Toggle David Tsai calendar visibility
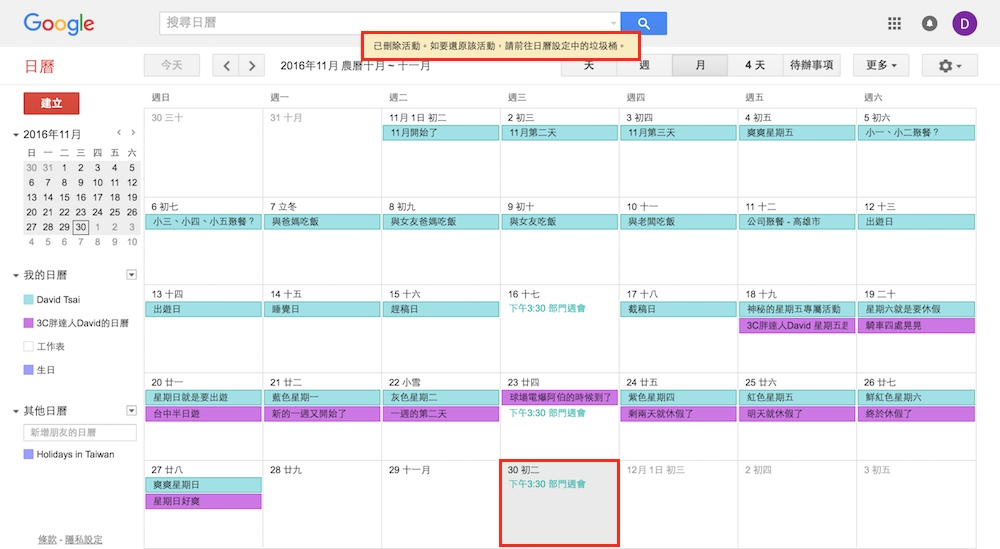 pos(29,300)
